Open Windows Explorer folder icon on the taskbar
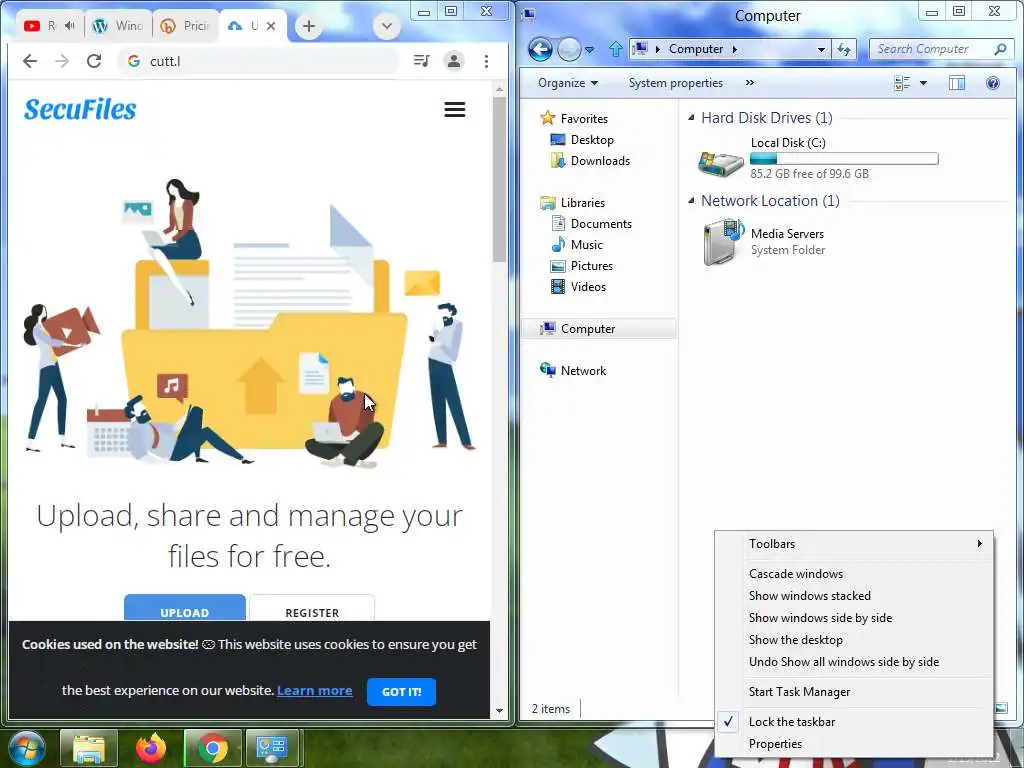This screenshot has width=1024, height=768. (89, 748)
